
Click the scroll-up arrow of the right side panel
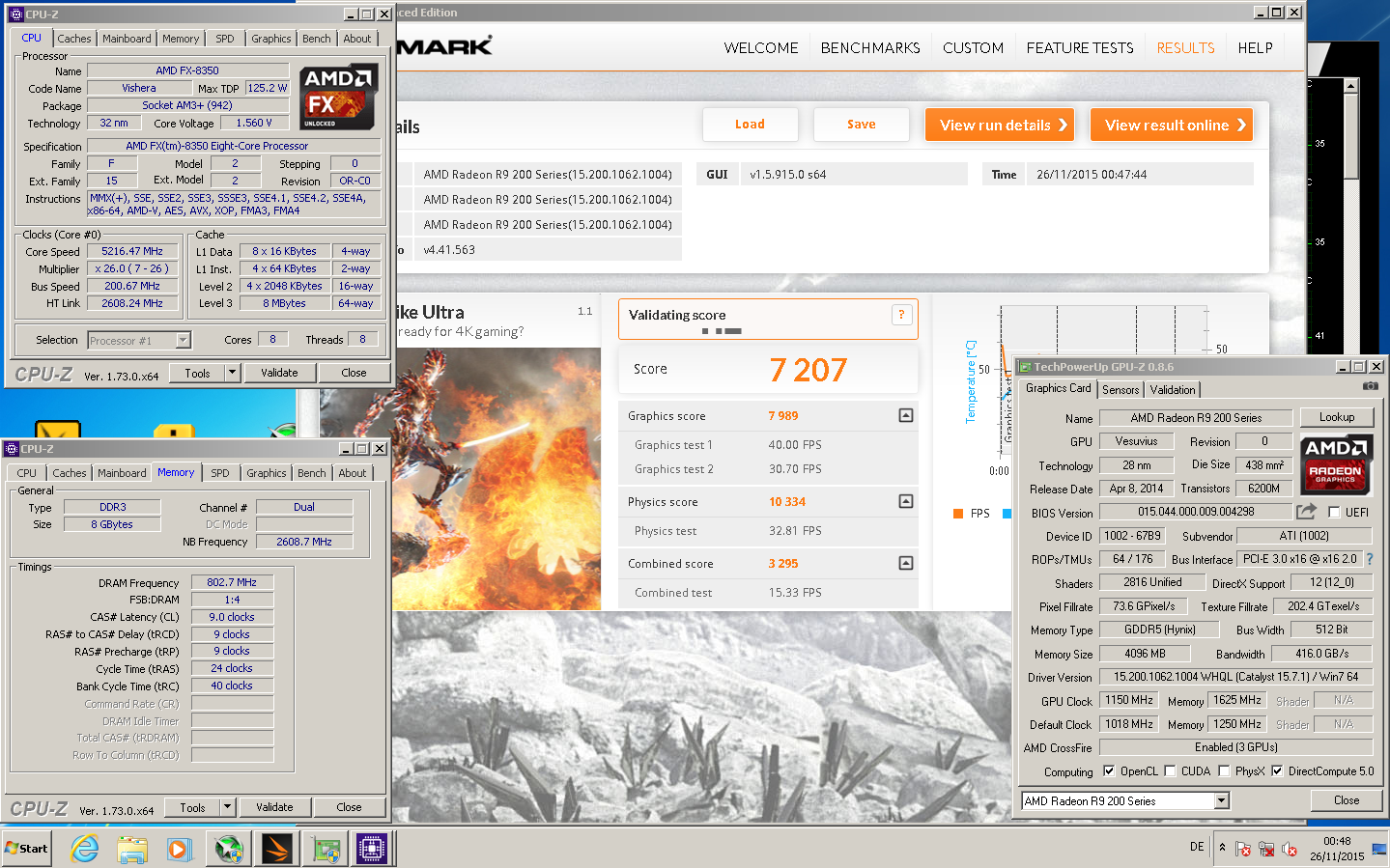1350,86
